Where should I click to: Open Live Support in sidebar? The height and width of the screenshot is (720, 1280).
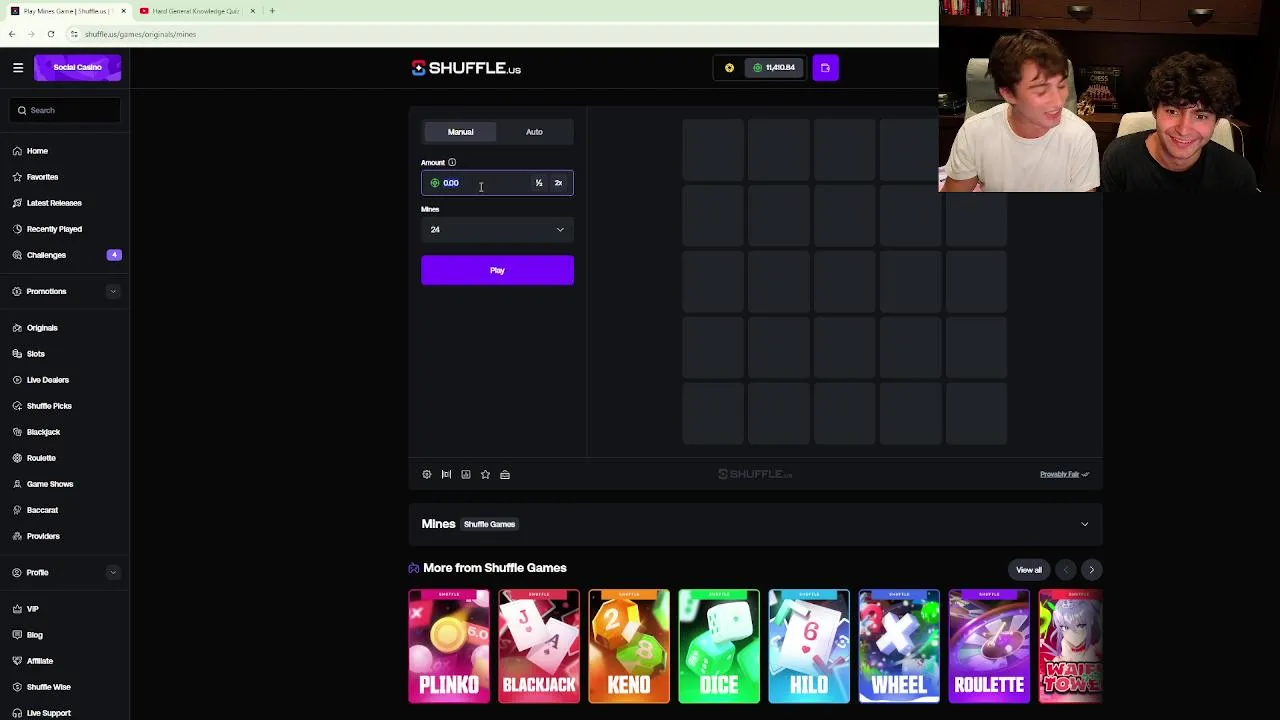(x=49, y=713)
